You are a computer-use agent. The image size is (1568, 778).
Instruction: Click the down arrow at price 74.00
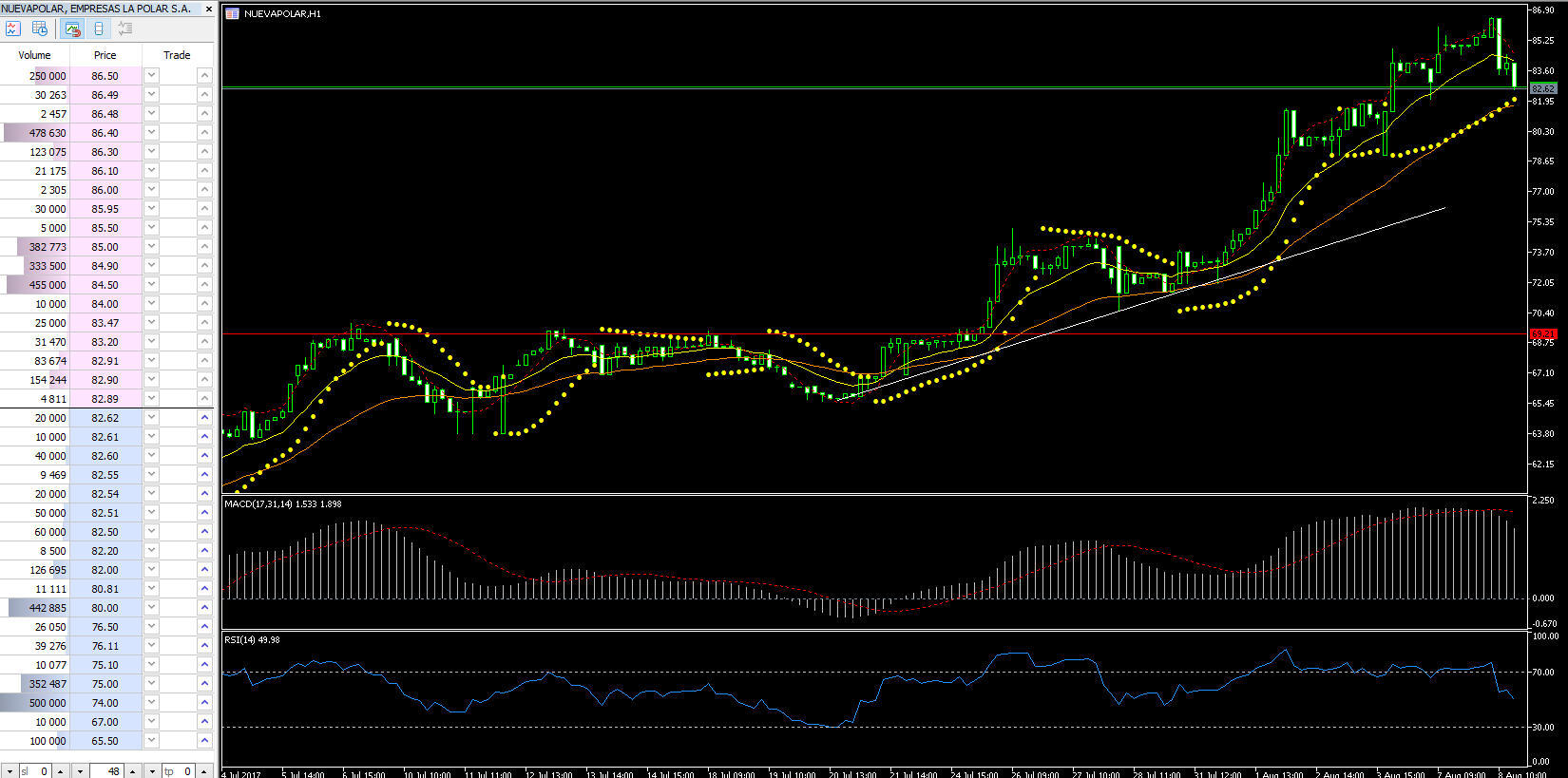pyautogui.click(x=151, y=702)
